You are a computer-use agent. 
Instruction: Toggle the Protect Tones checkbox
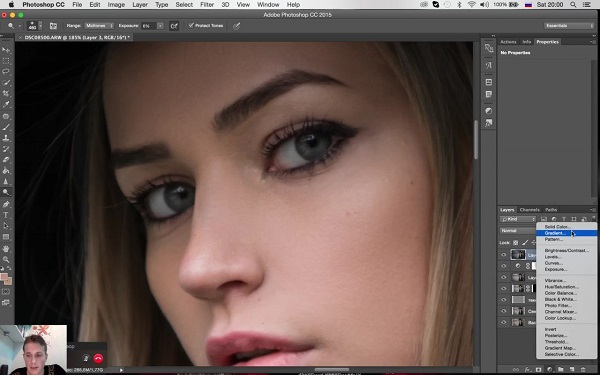coord(191,26)
